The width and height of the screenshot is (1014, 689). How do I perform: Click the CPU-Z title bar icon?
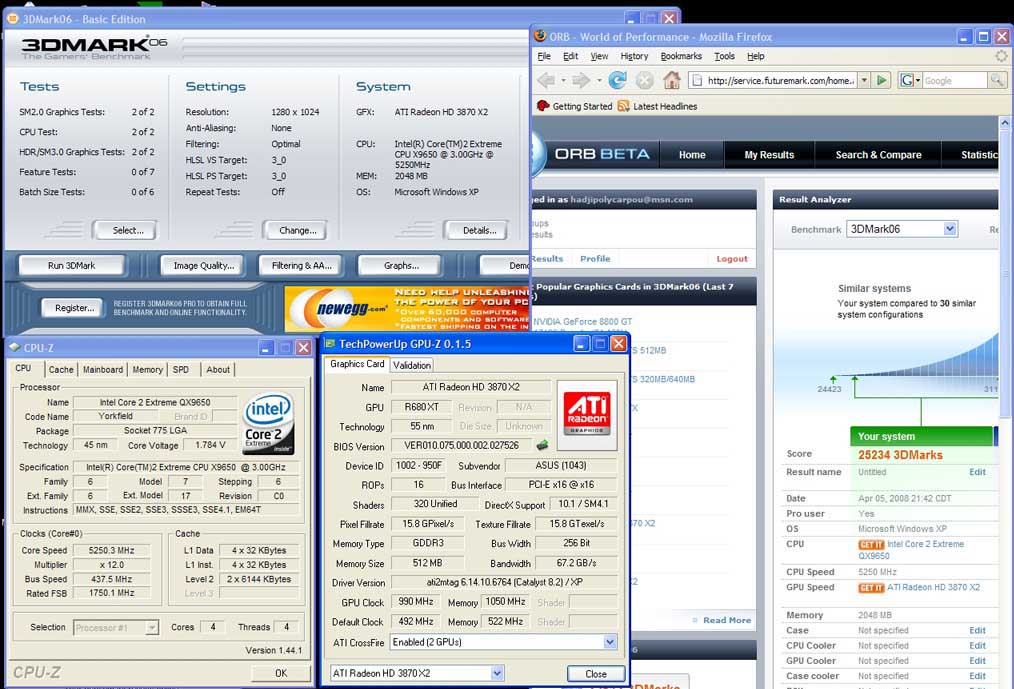tap(15, 347)
